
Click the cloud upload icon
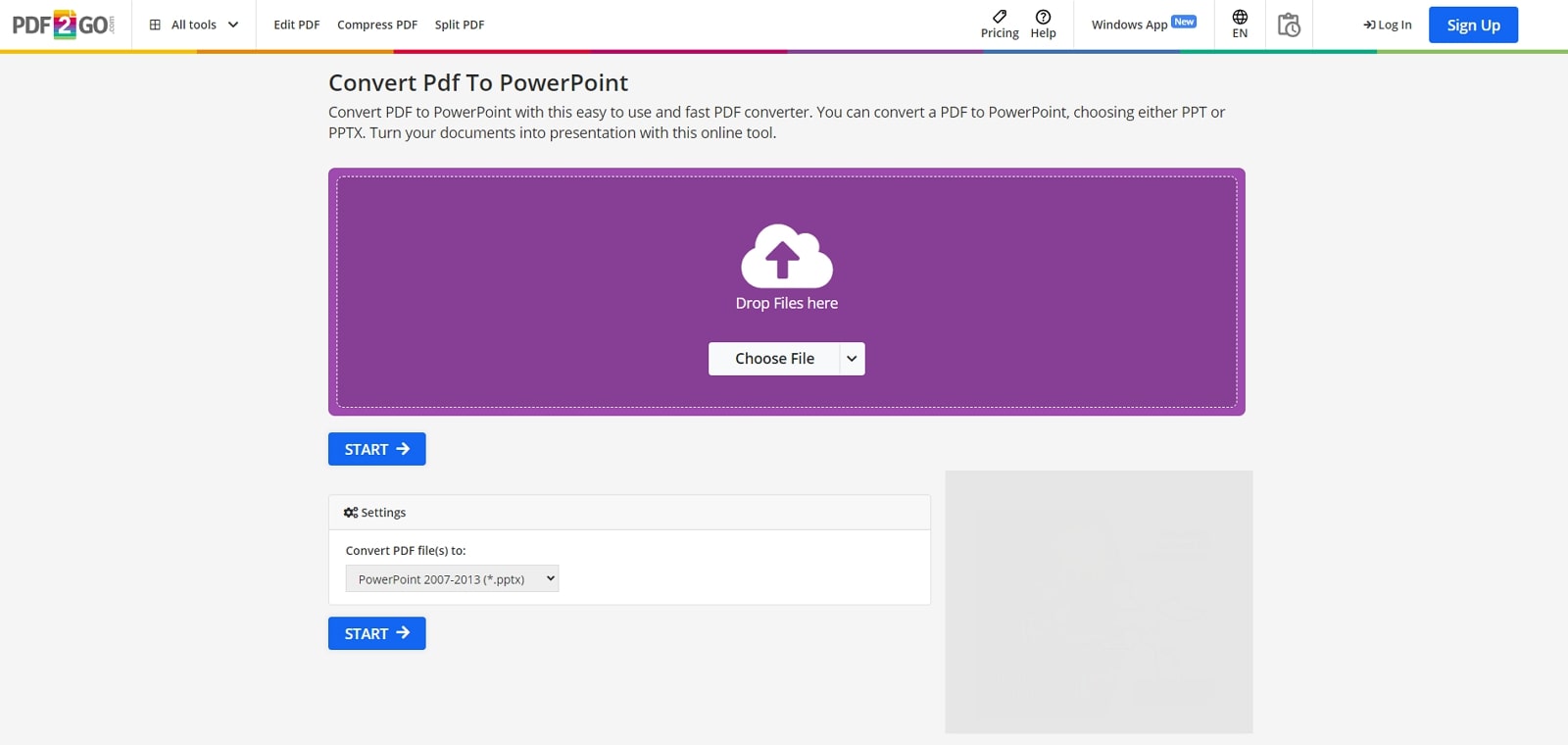[x=787, y=255]
